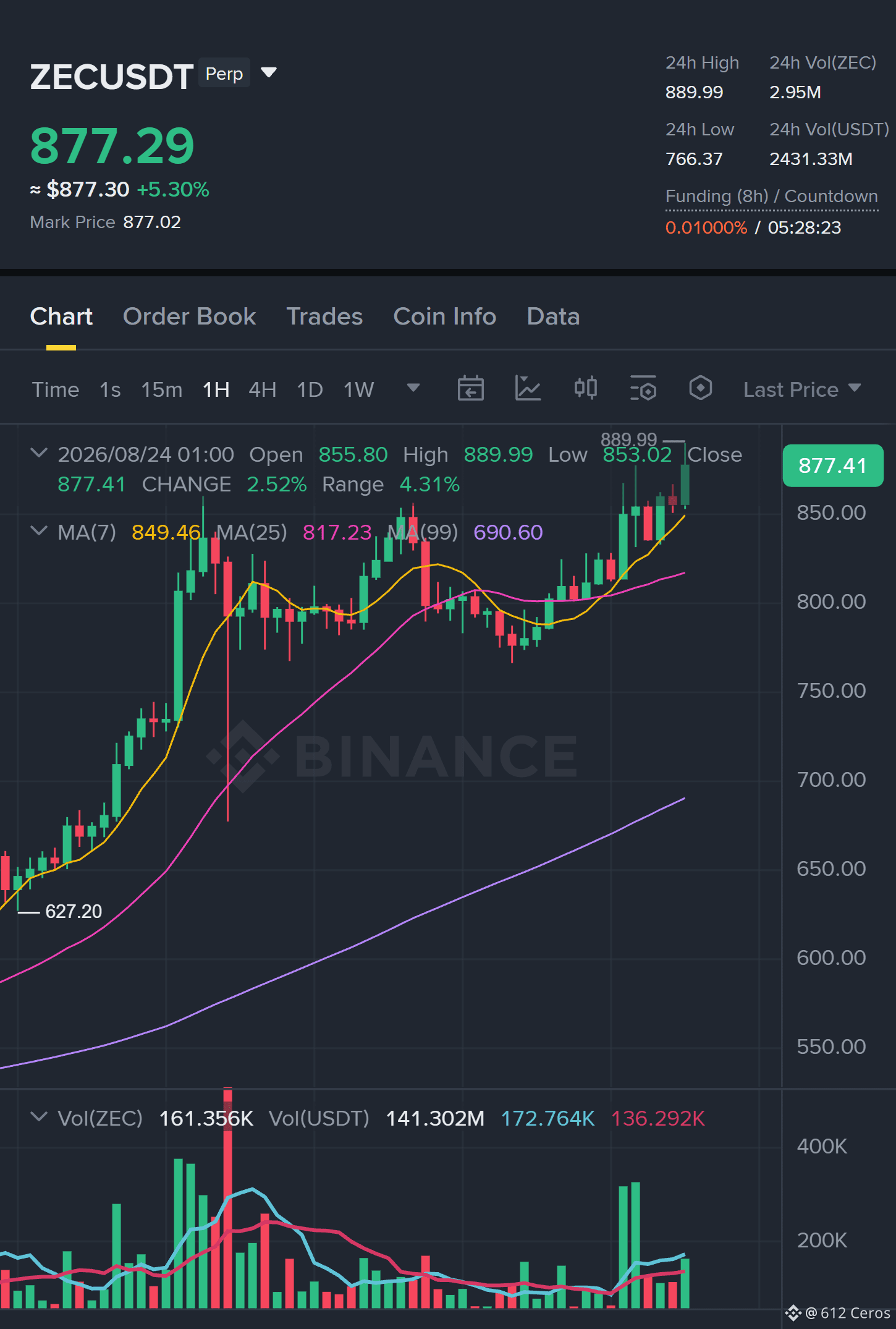The image size is (896, 1329).
Task: Select the 1W interval
Action: pyautogui.click(x=359, y=389)
